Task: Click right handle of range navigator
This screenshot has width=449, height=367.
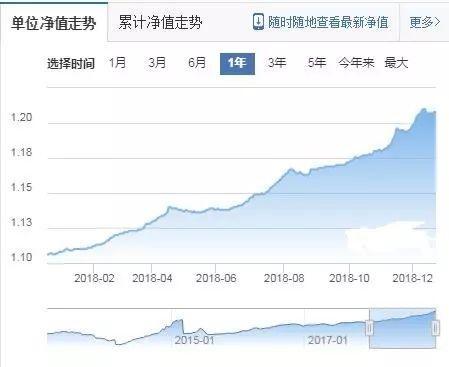Action: tap(435, 328)
